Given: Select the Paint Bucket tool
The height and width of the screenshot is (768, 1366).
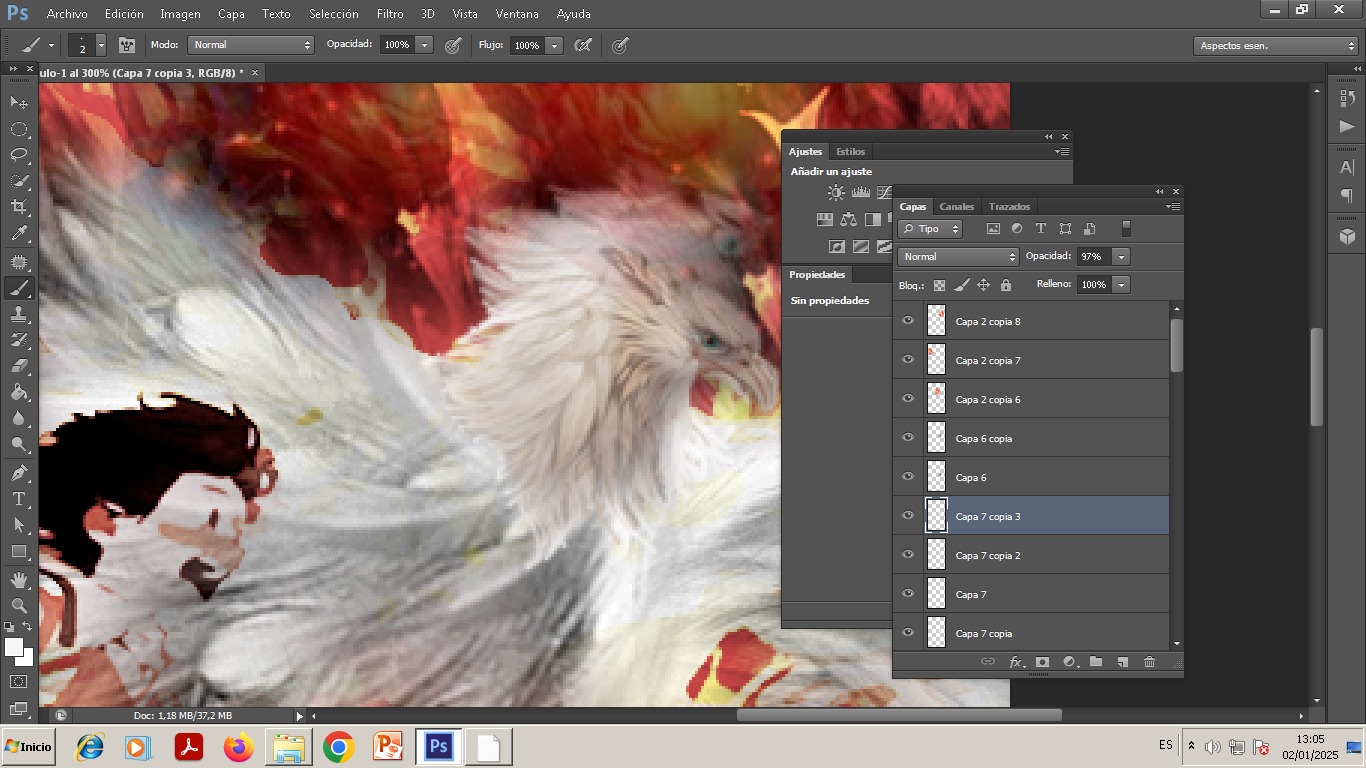Looking at the screenshot, I should (x=19, y=393).
